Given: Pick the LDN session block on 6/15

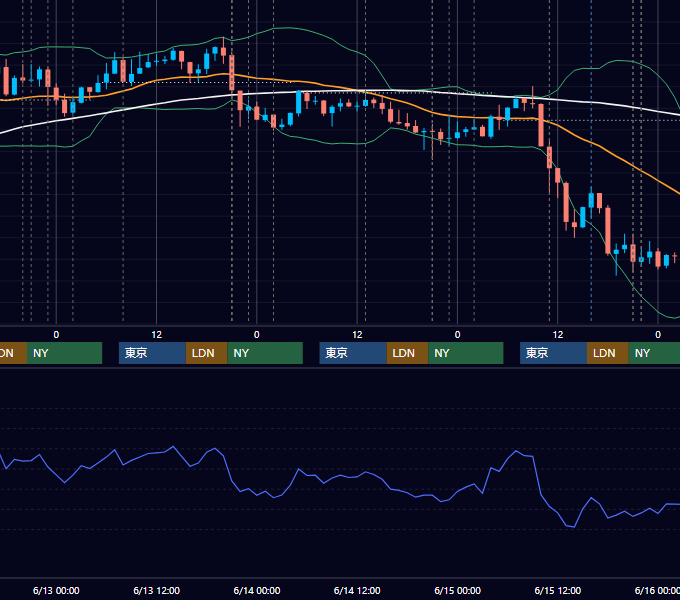Looking at the screenshot, I should pos(608,353).
